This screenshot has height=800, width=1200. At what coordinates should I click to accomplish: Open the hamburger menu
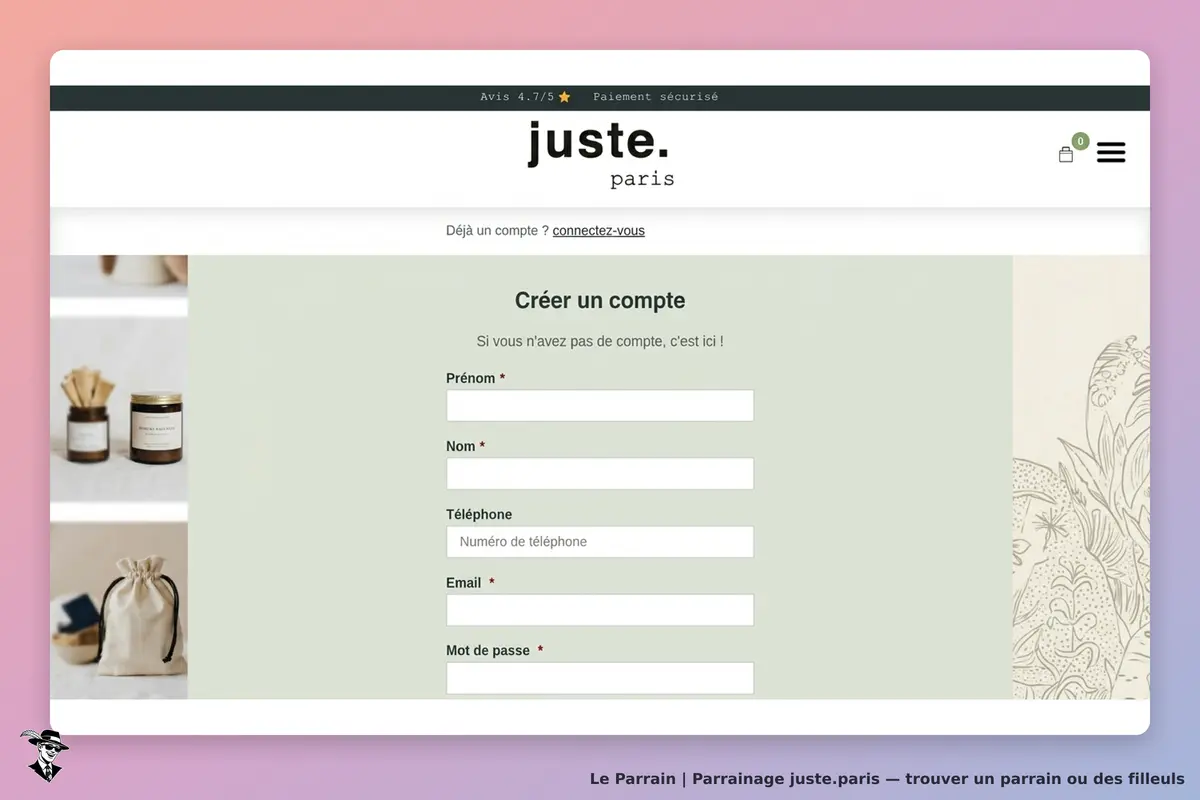[x=1111, y=152]
